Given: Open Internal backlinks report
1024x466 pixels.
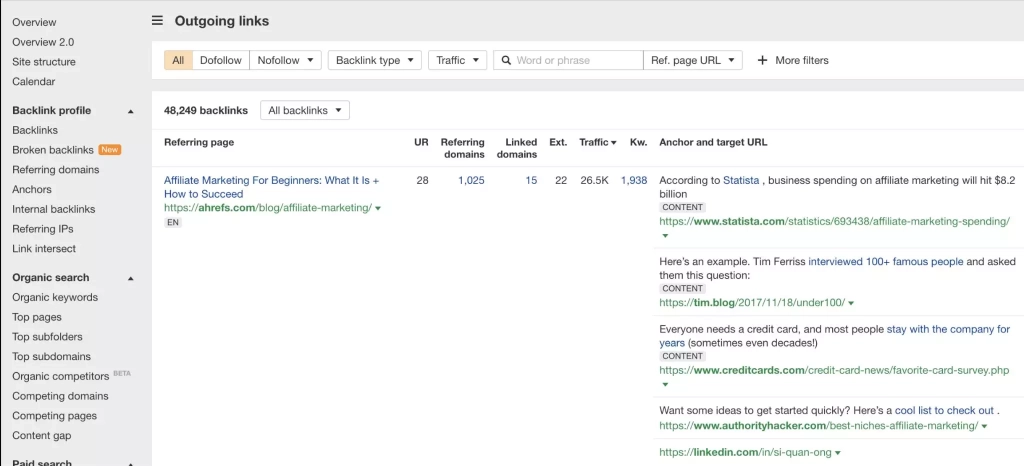Looking at the screenshot, I should [x=54, y=210].
